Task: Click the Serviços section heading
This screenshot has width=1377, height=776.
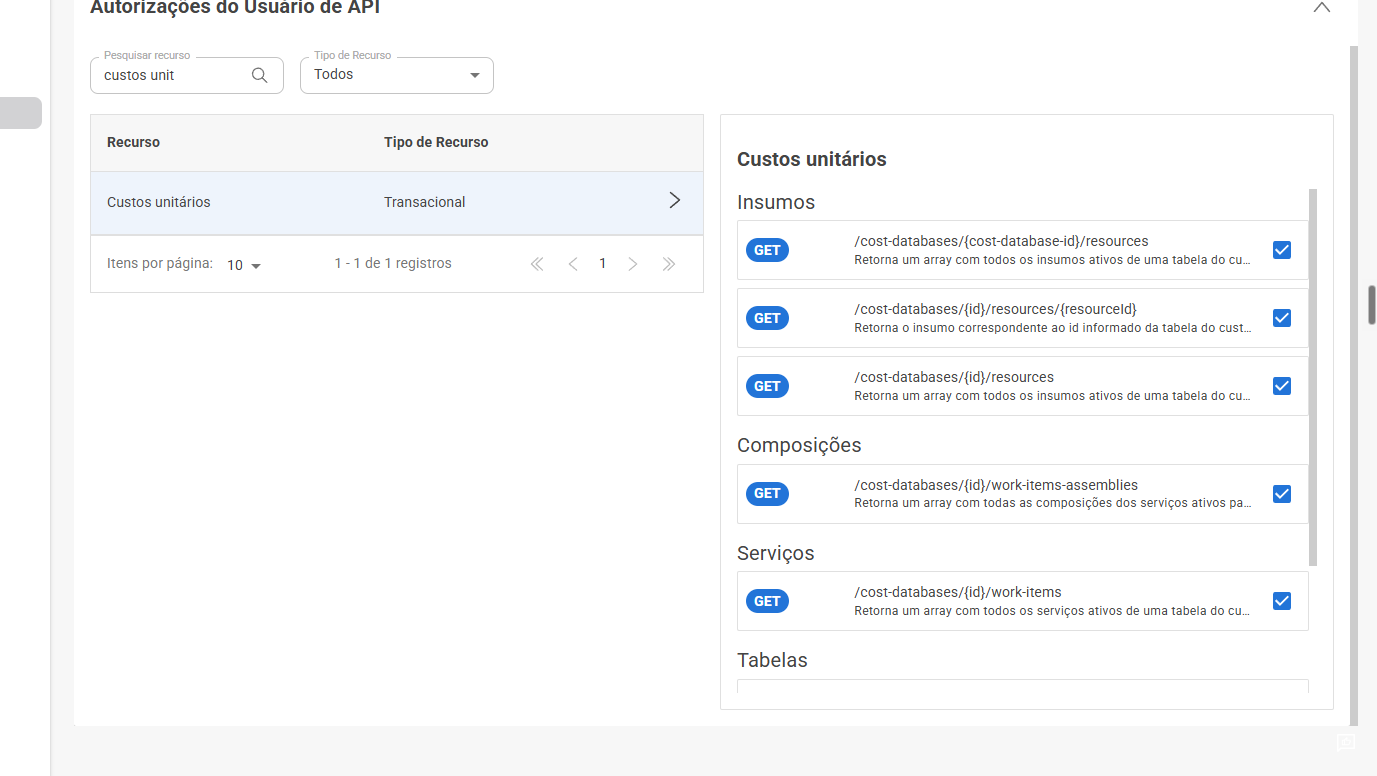Action: tap(776, 553)
